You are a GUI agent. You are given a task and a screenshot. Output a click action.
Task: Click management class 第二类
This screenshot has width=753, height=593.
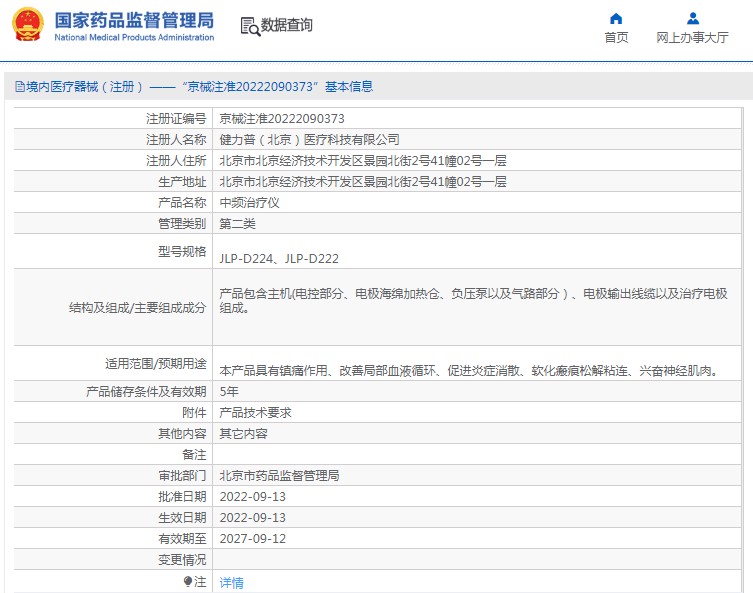[x=237, y=224]
